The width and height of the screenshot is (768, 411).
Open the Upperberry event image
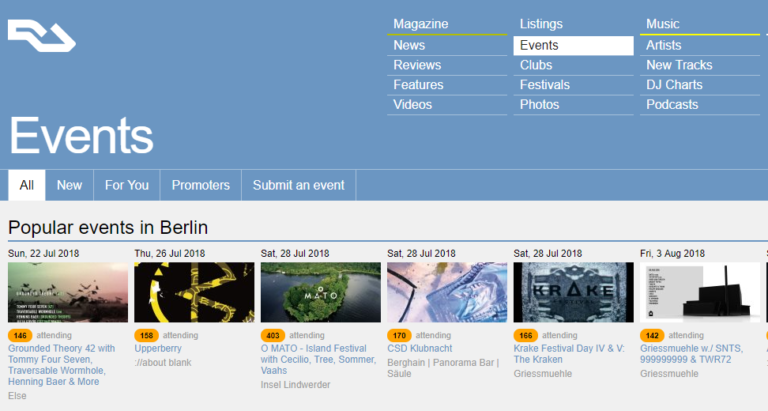tap(194, 292)
